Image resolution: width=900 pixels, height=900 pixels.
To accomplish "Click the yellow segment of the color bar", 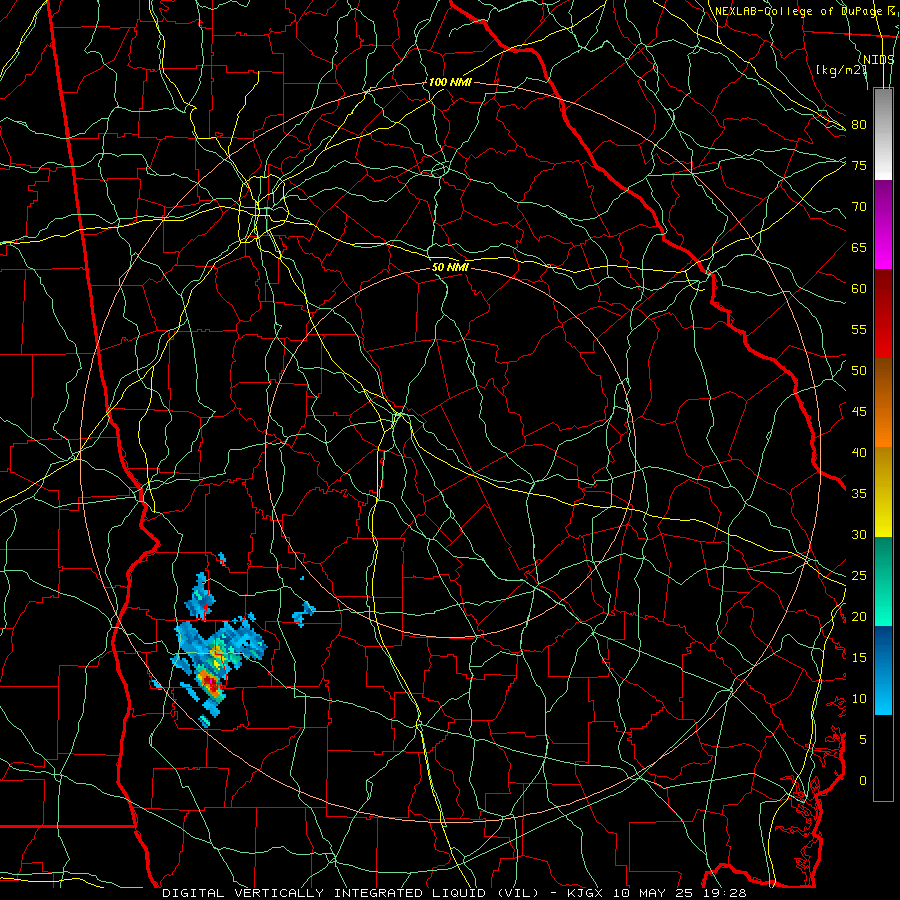I will (883, 492).
